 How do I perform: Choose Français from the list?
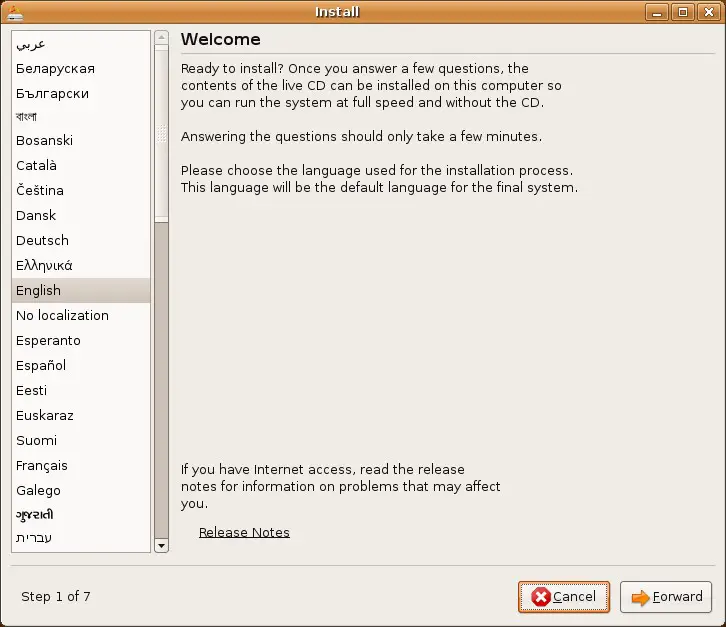pyautogui.click(x=81, y=465)
